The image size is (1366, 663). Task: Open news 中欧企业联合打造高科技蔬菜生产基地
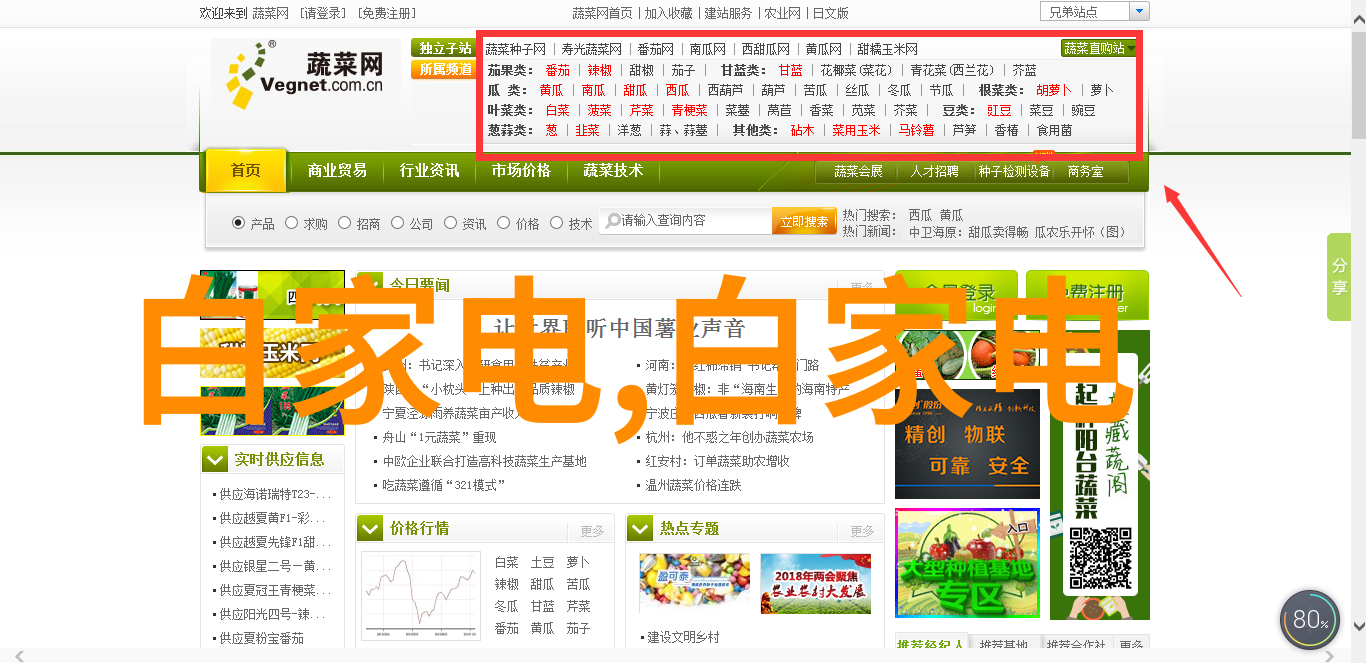(x=485, y=461)
